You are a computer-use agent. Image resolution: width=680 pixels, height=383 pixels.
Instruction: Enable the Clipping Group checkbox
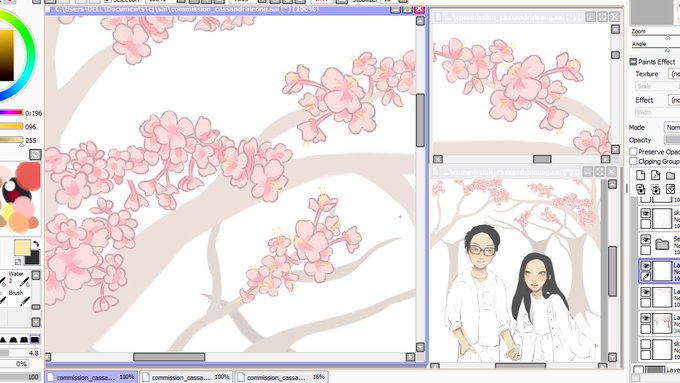coord(633,161)
